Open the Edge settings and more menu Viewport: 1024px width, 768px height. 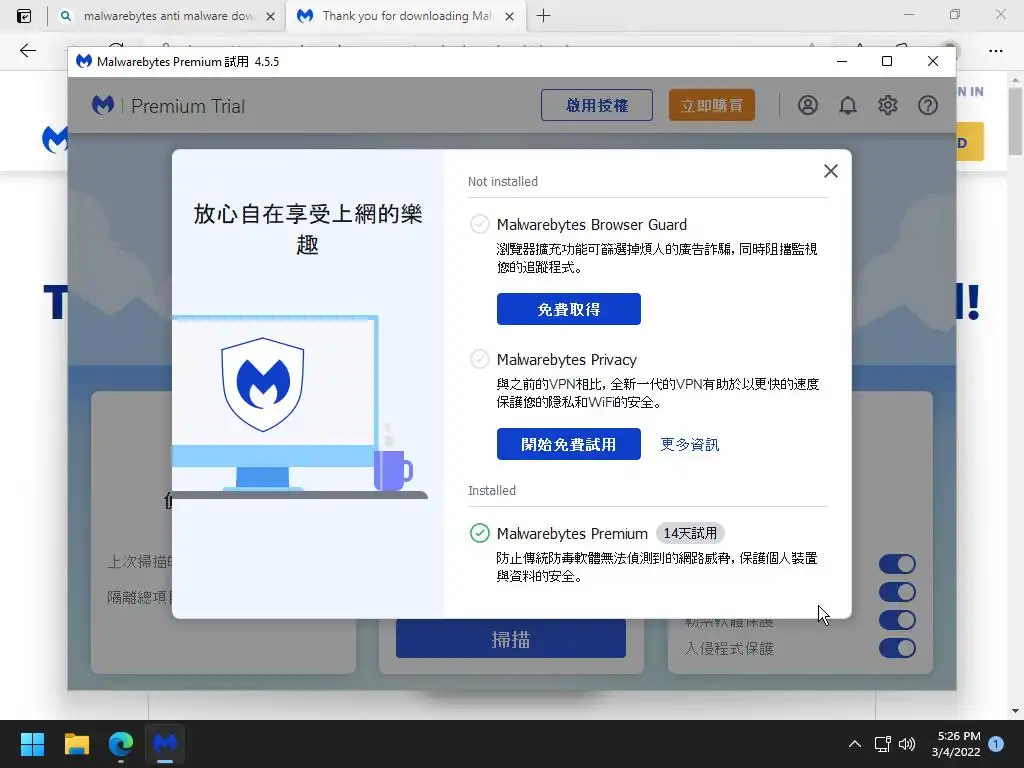995,50
